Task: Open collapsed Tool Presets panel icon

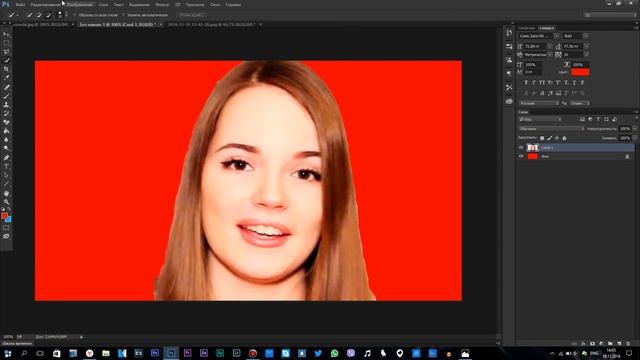Action: [x=509, y=87]
